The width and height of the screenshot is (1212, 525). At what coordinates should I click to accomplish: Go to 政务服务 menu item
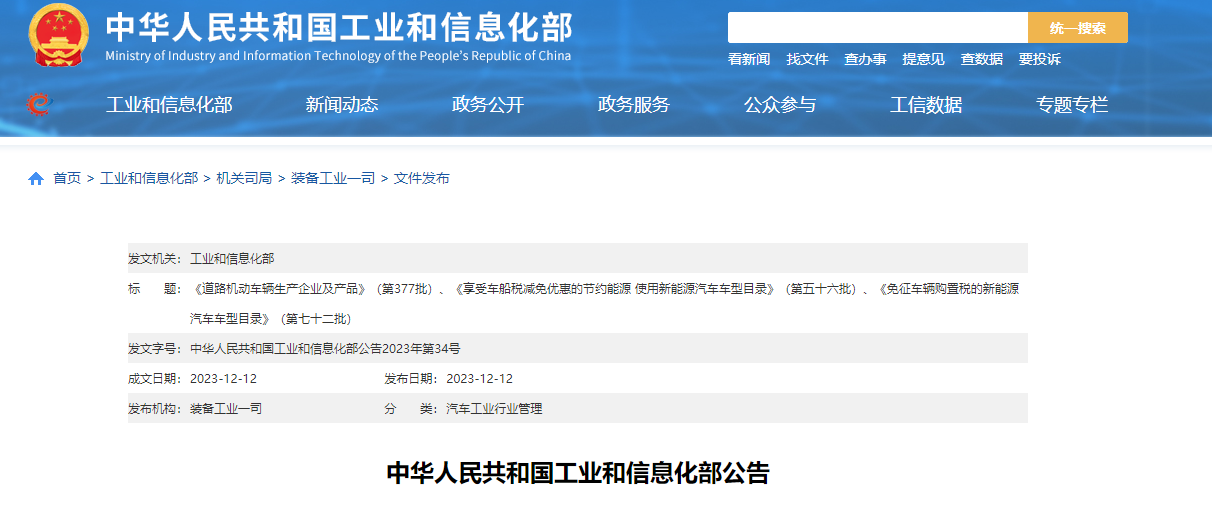634,105
